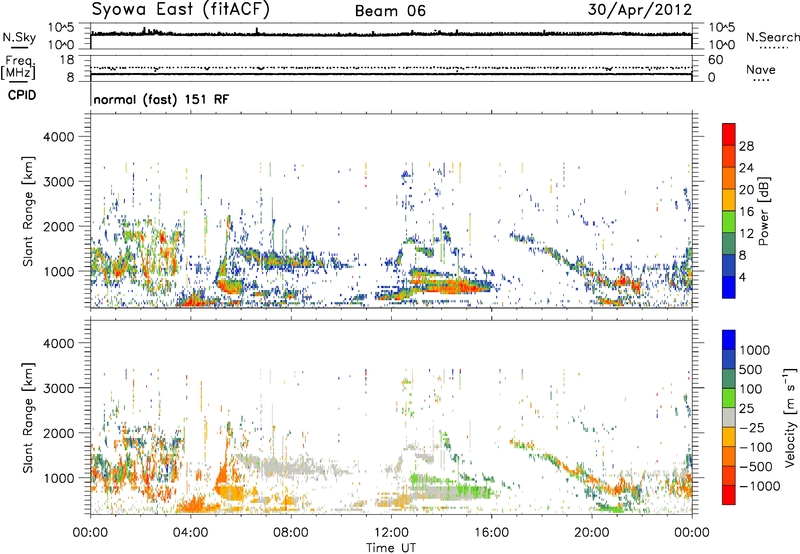Click the '20:00' time tick label
800x554 pixels.
[591, 533]
